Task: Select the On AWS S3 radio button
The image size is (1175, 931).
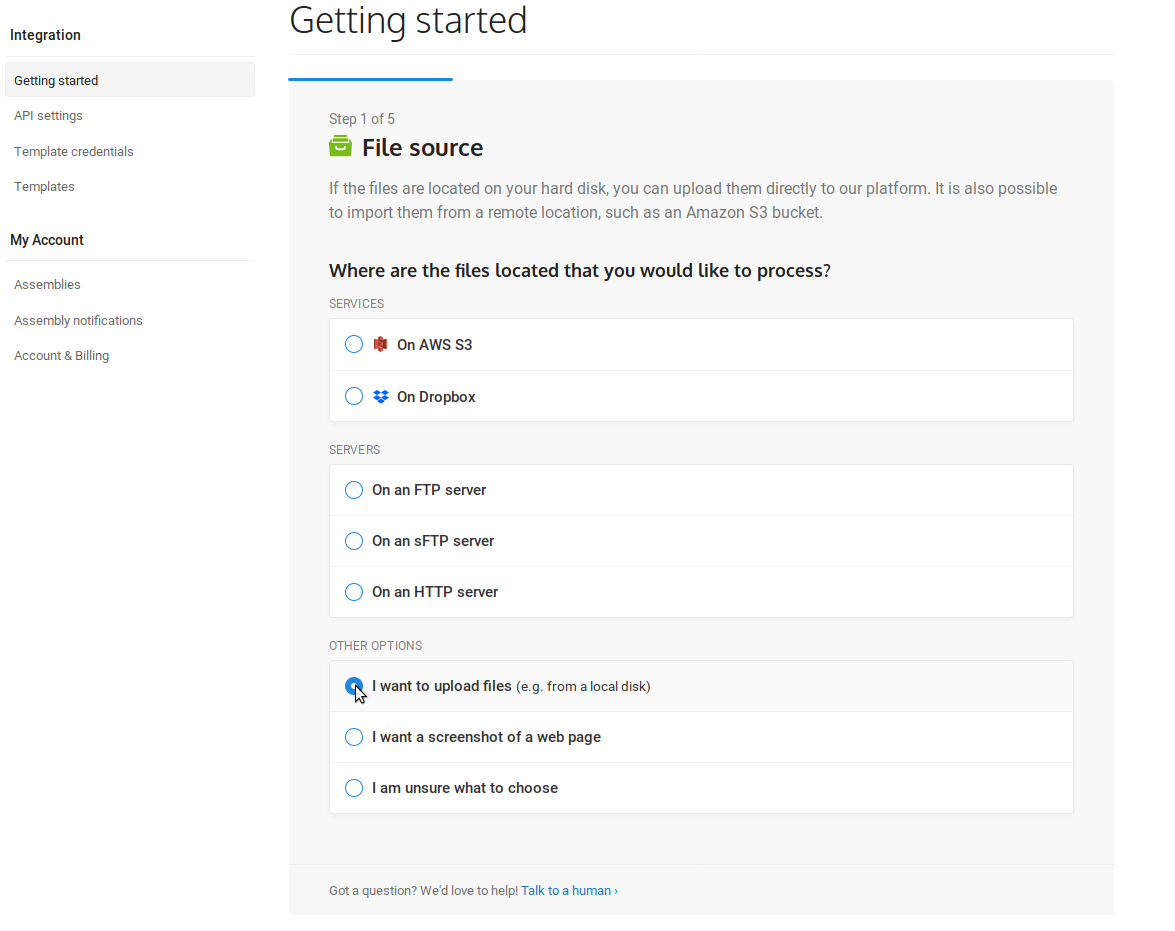Action: (354, 344)
